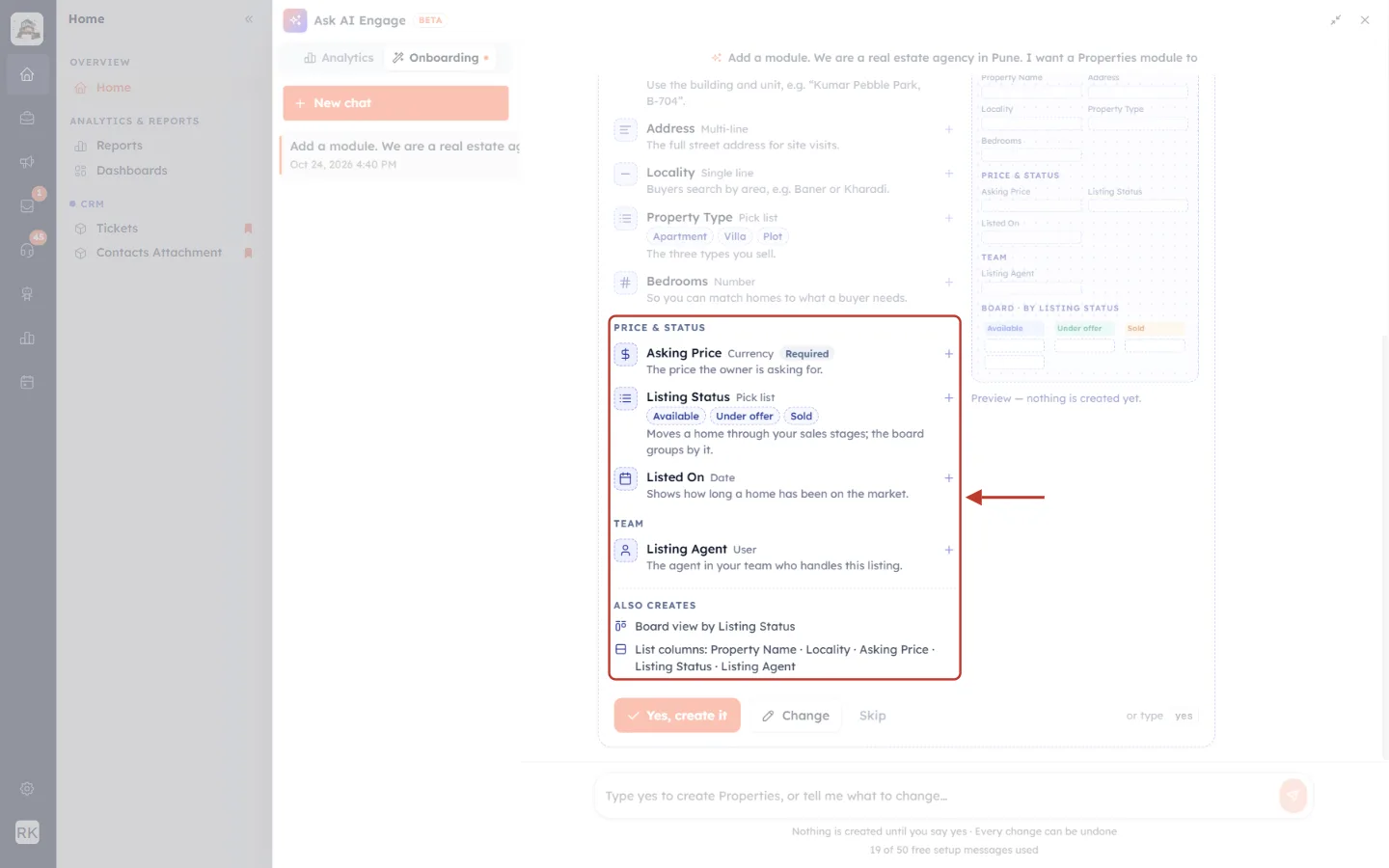Image resolution: width=1389 pixels, height=868 pixels.
Task: Expand the Bedrooms field with its plus
Action: [x=949, y=283]
